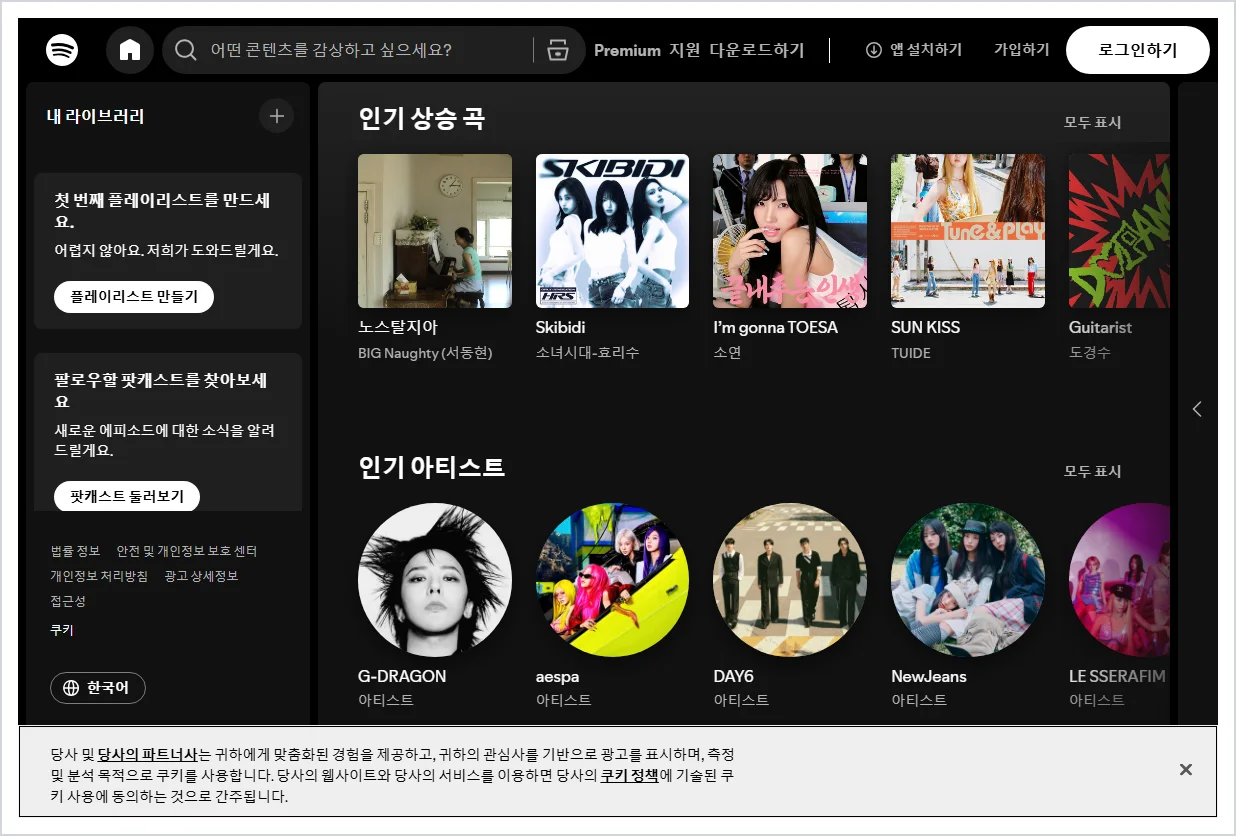The image size is (1236, 836).
Task: Click the SUN KISS song title
Action: (925, 327)
